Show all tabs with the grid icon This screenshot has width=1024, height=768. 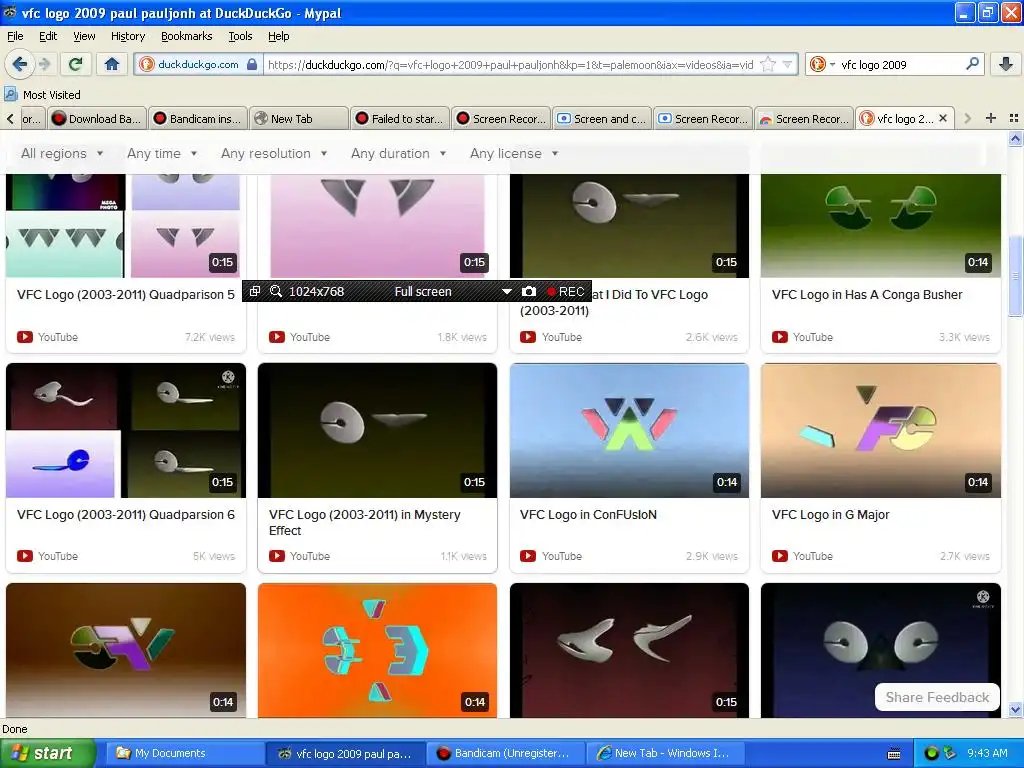pyautogui.click(x=1014, y=118)
